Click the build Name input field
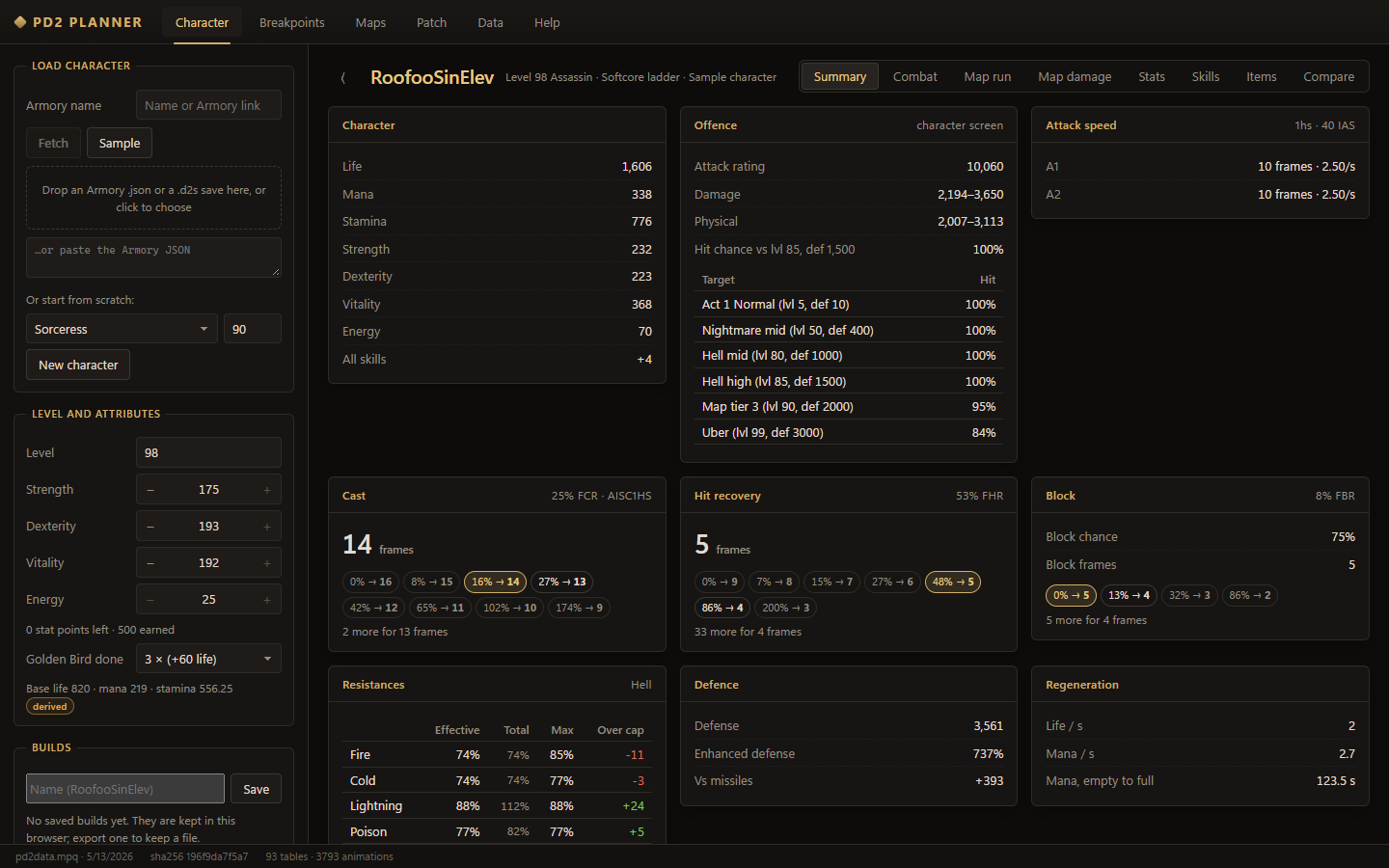Image resolution: width=1389 pixels, height=868 pixels. [x=125, y=789]
